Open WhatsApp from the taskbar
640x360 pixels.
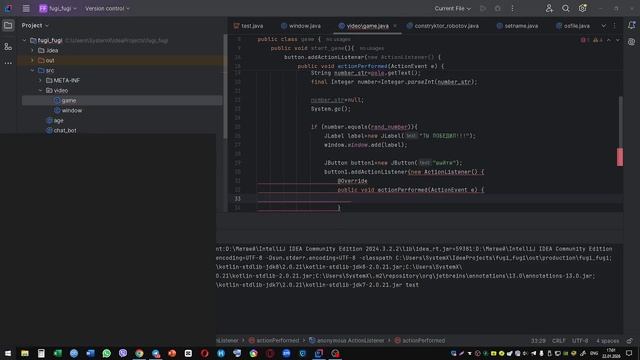tap(107, 353)
